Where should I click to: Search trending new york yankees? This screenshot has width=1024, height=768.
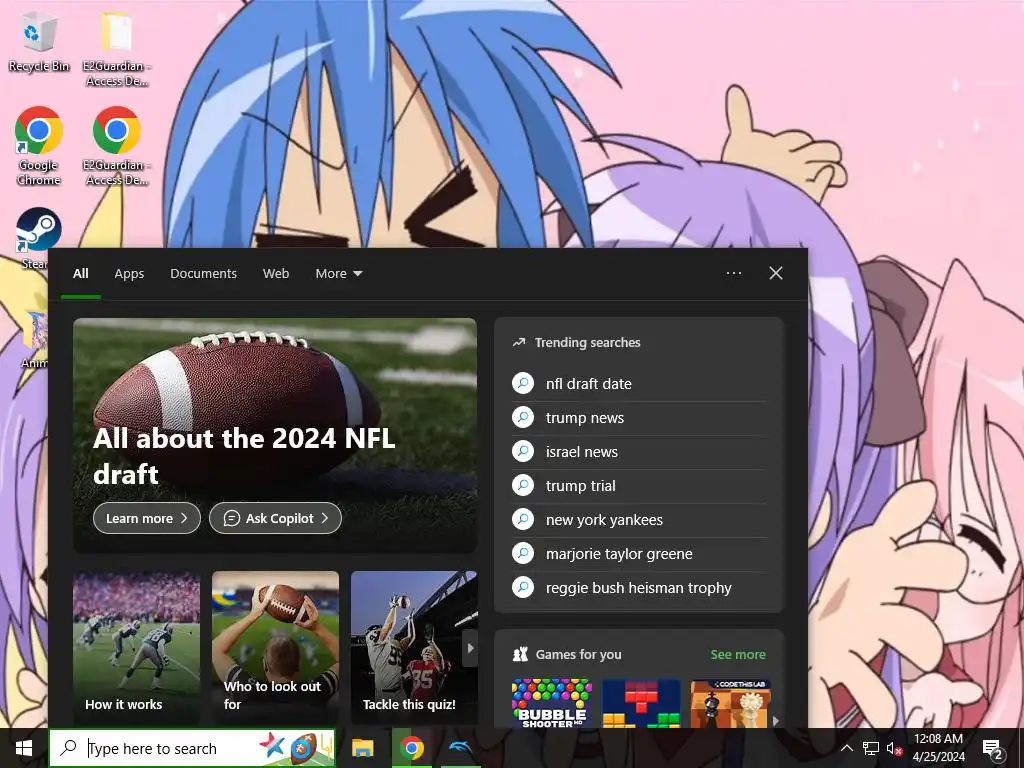tap(604, 520)
